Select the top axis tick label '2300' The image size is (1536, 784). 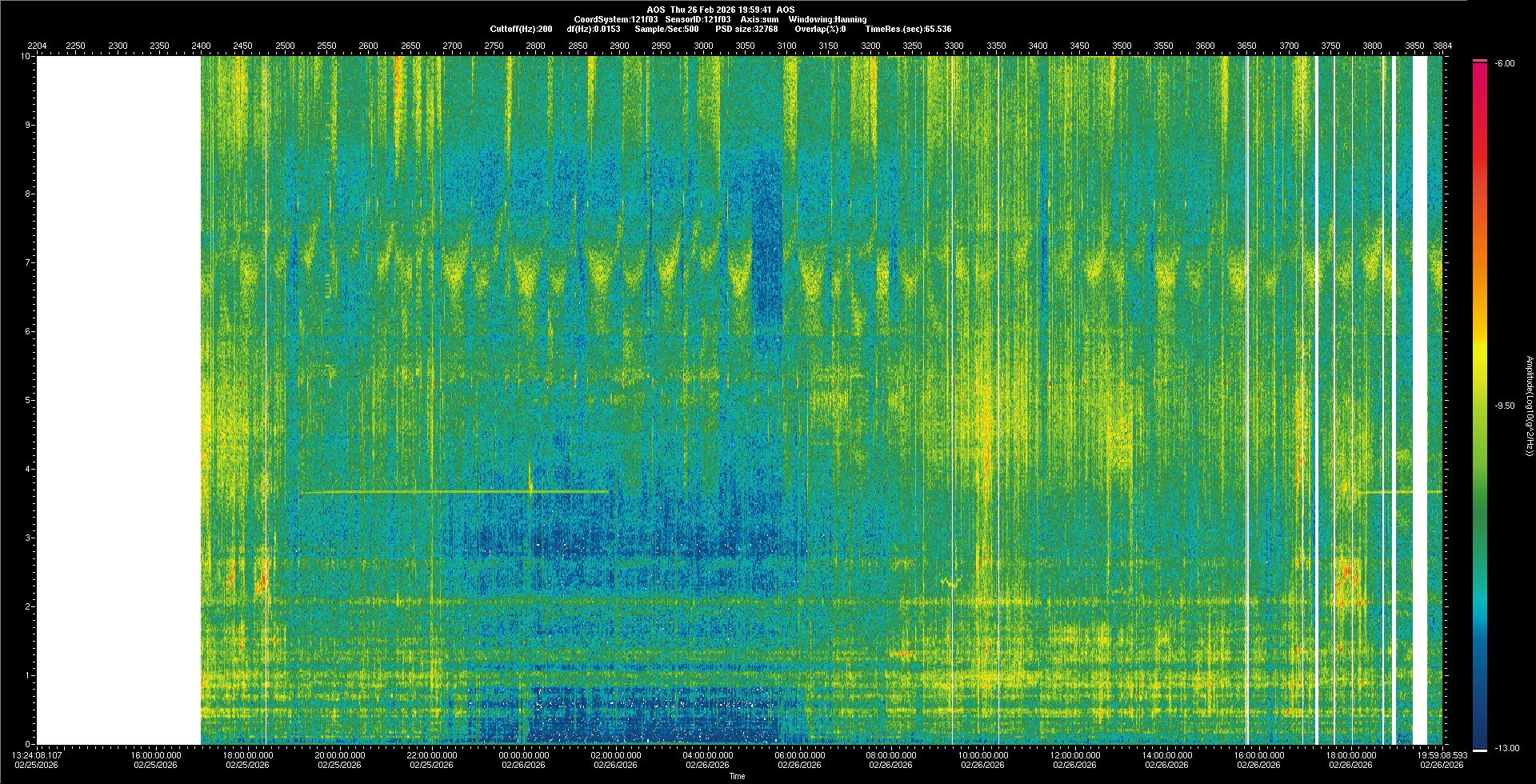tap(118, 46)
